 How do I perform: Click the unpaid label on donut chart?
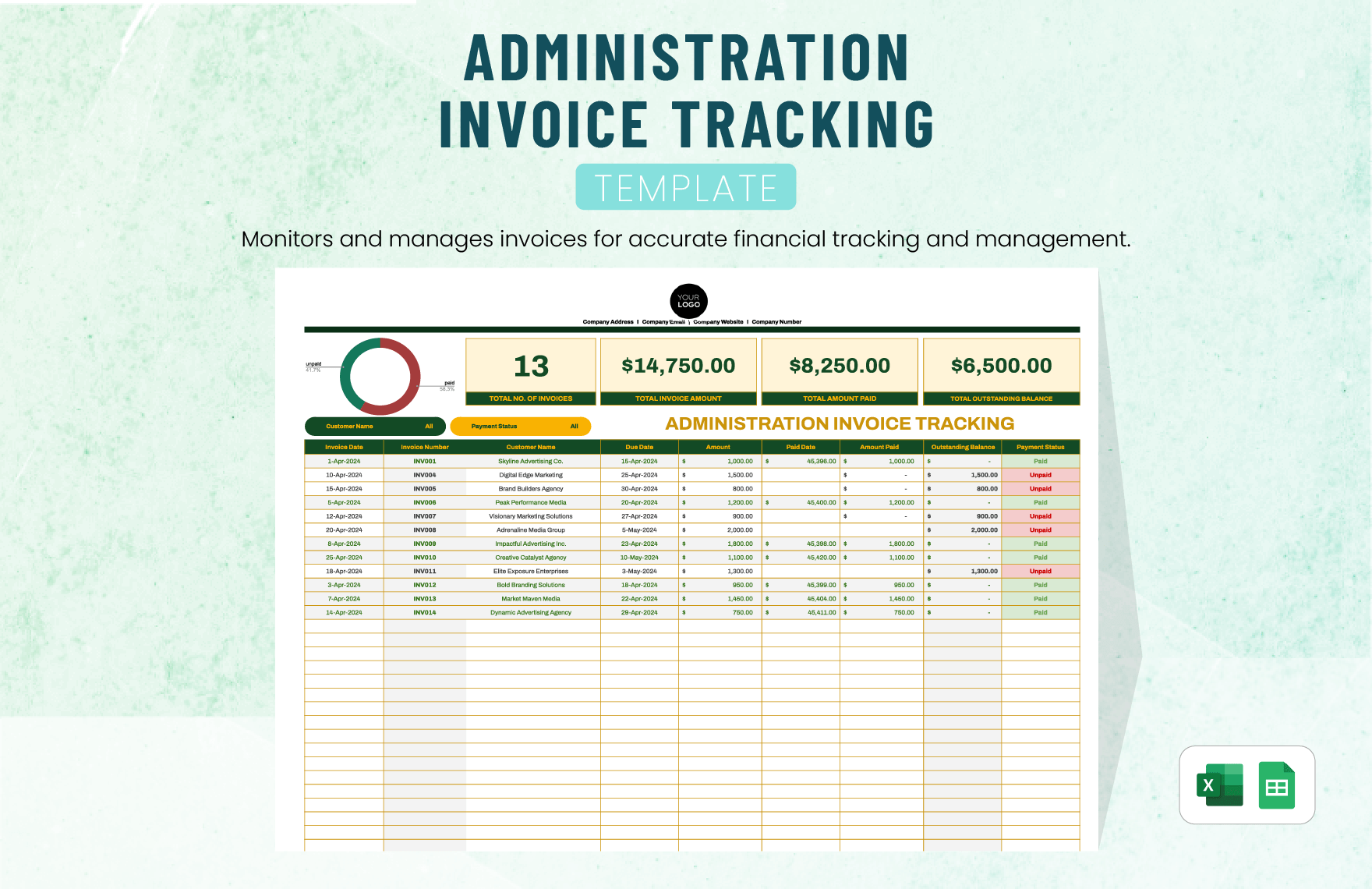313,363
